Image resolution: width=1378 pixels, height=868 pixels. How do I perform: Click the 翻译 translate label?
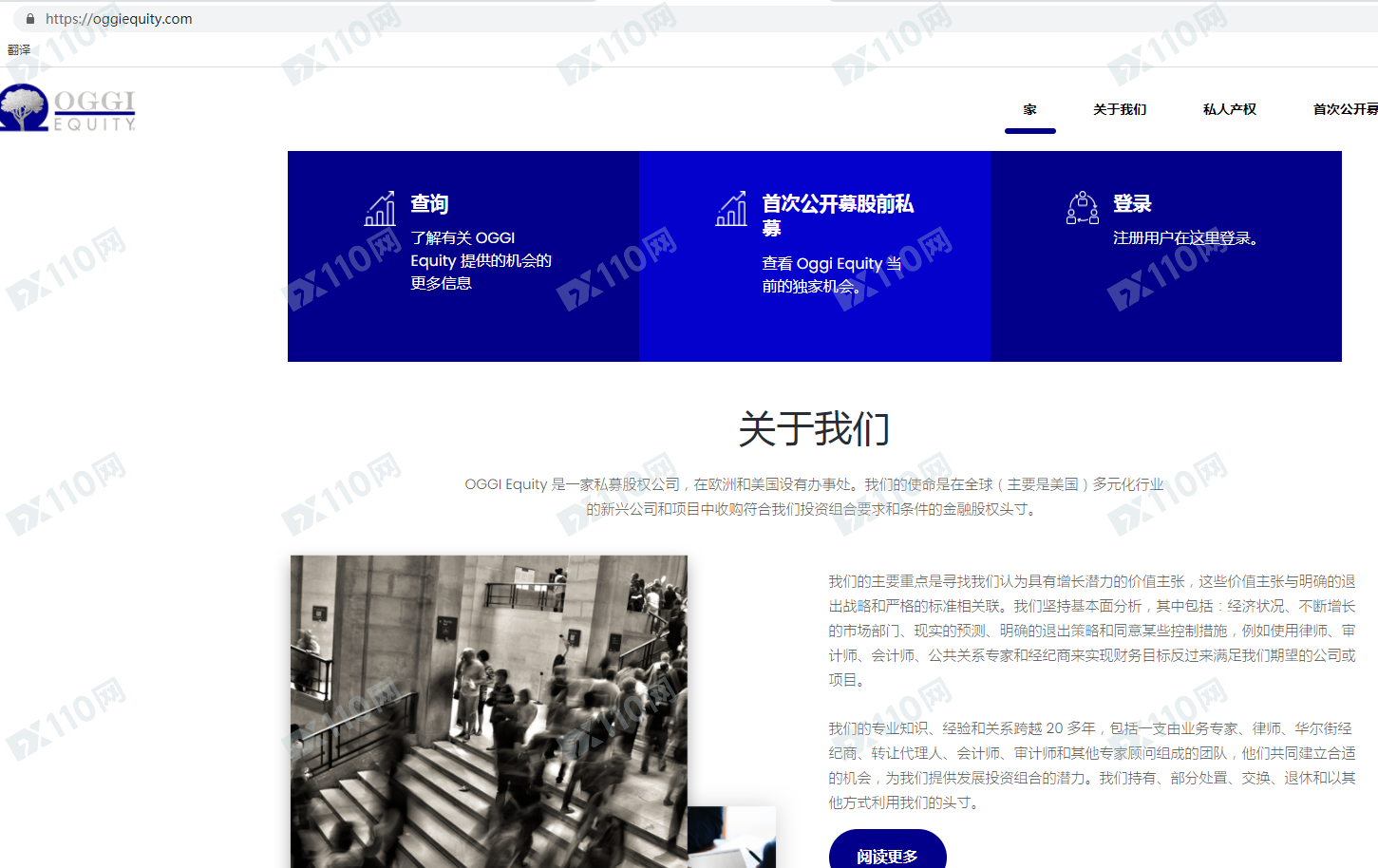click(19, 50)
